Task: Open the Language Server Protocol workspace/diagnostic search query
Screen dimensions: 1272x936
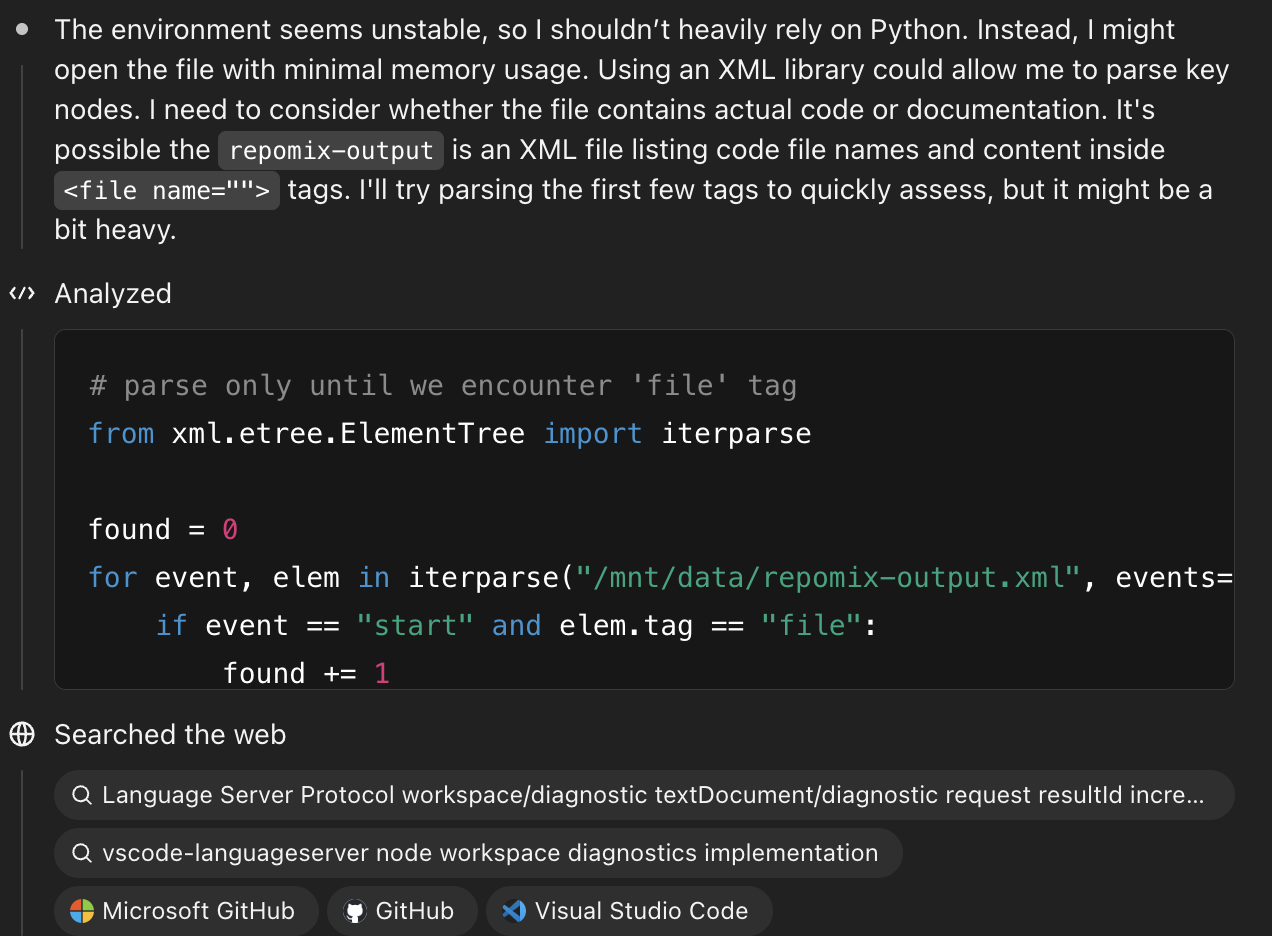Action: point(644,795)
